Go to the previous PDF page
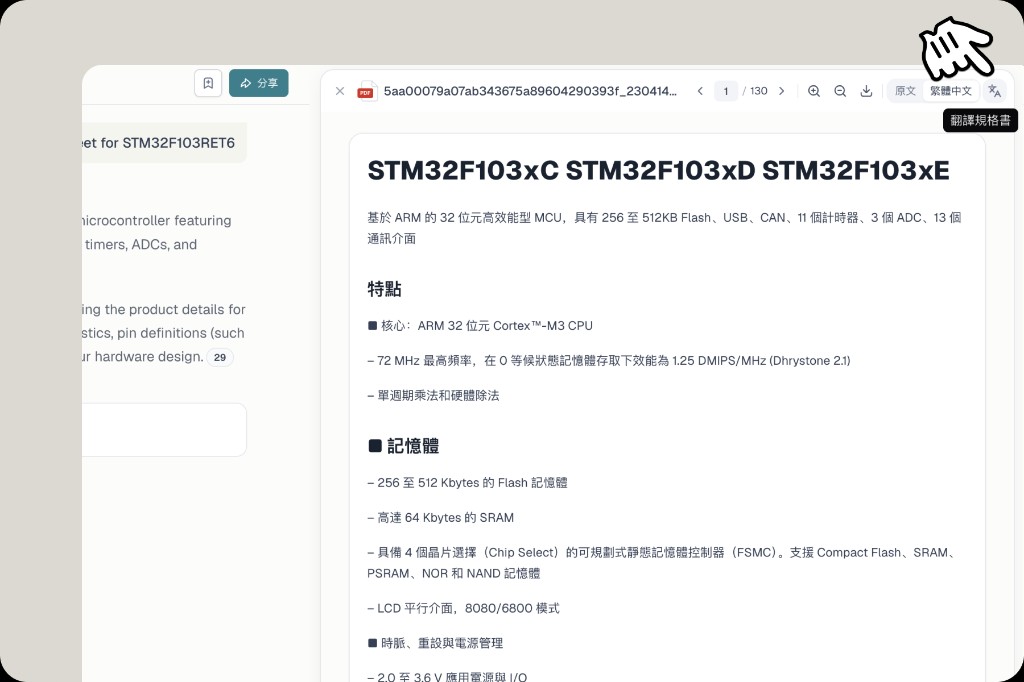The width and height of the screenshot is (1024, 682). pyautogui.click(x=700, y=91)
